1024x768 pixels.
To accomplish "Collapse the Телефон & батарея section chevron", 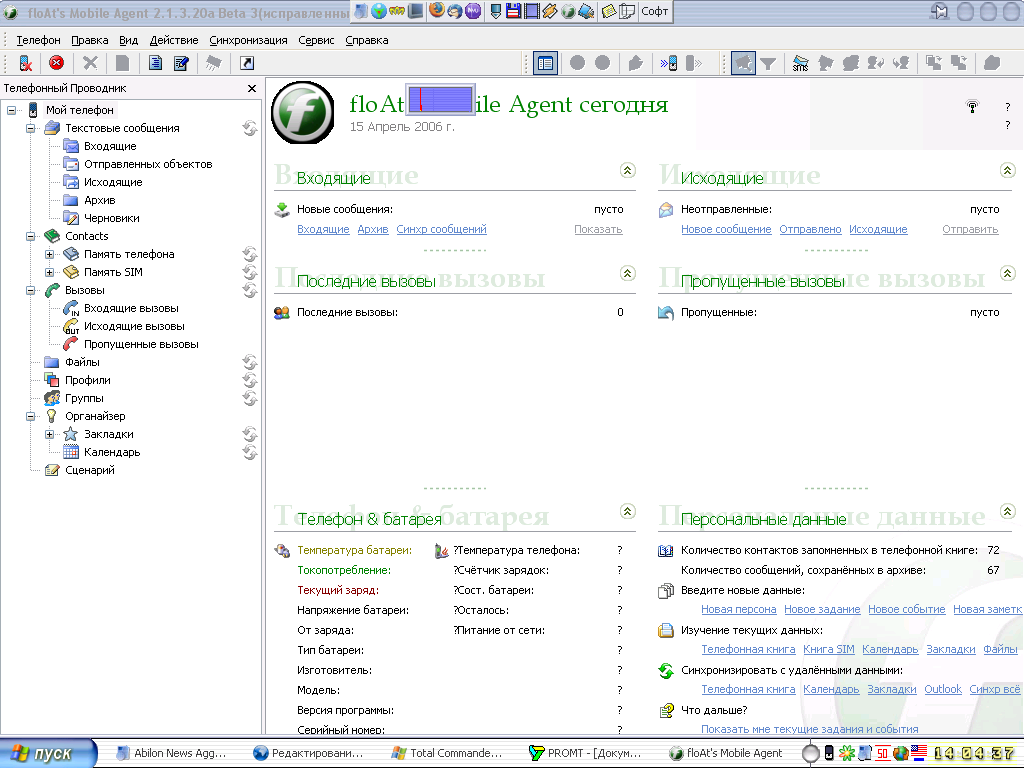I will pos(628,511).
